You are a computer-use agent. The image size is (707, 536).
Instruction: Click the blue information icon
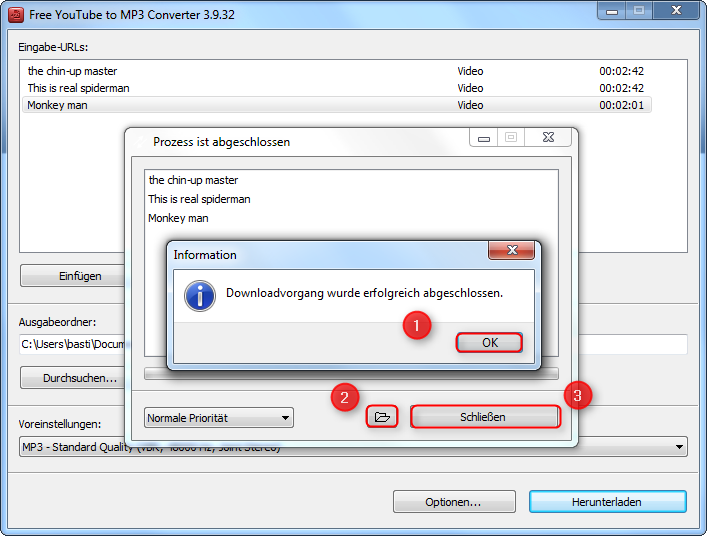point(200,296)
